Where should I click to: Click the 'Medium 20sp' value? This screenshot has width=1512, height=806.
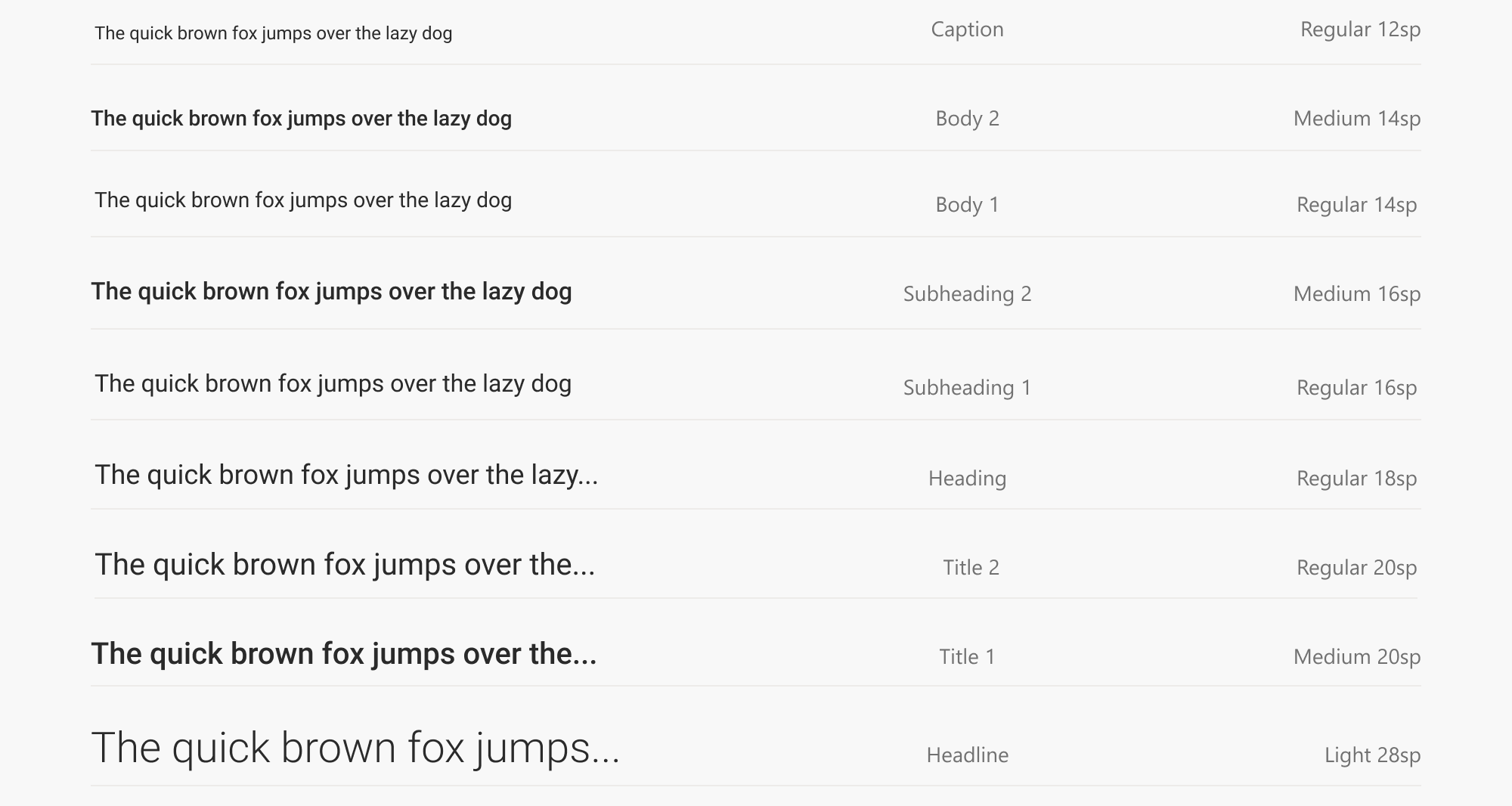pyautogui.click(x=1357, y=657)
